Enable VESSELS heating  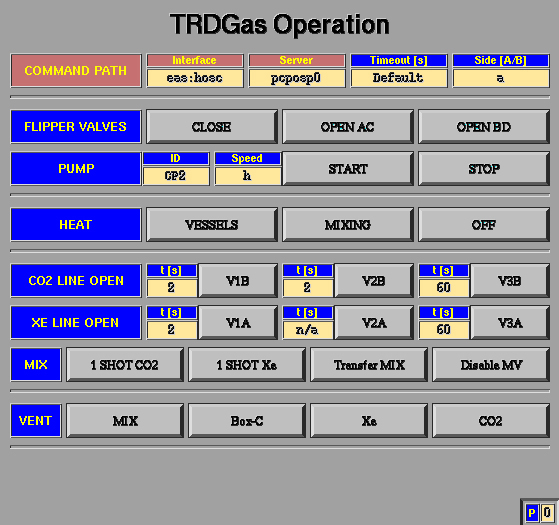[x=212, y=225]
